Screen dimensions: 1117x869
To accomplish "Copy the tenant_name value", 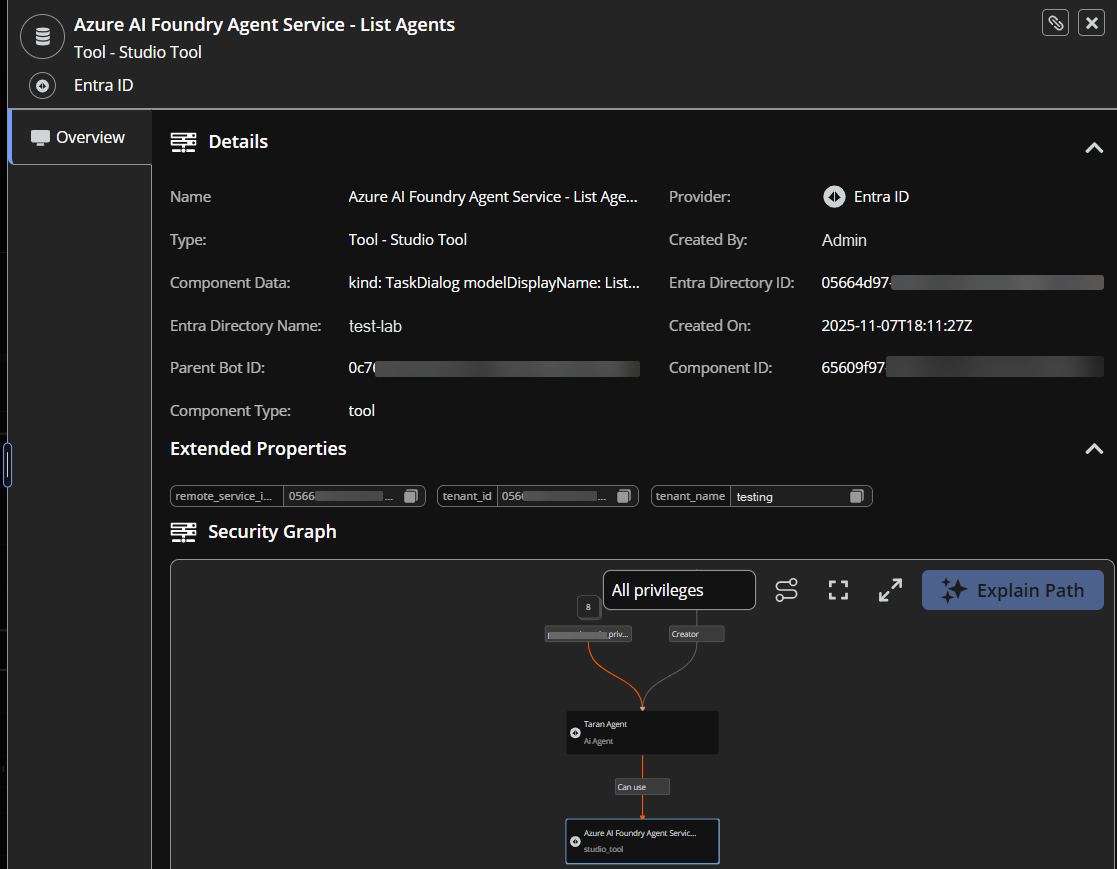I will click(857, 496).
